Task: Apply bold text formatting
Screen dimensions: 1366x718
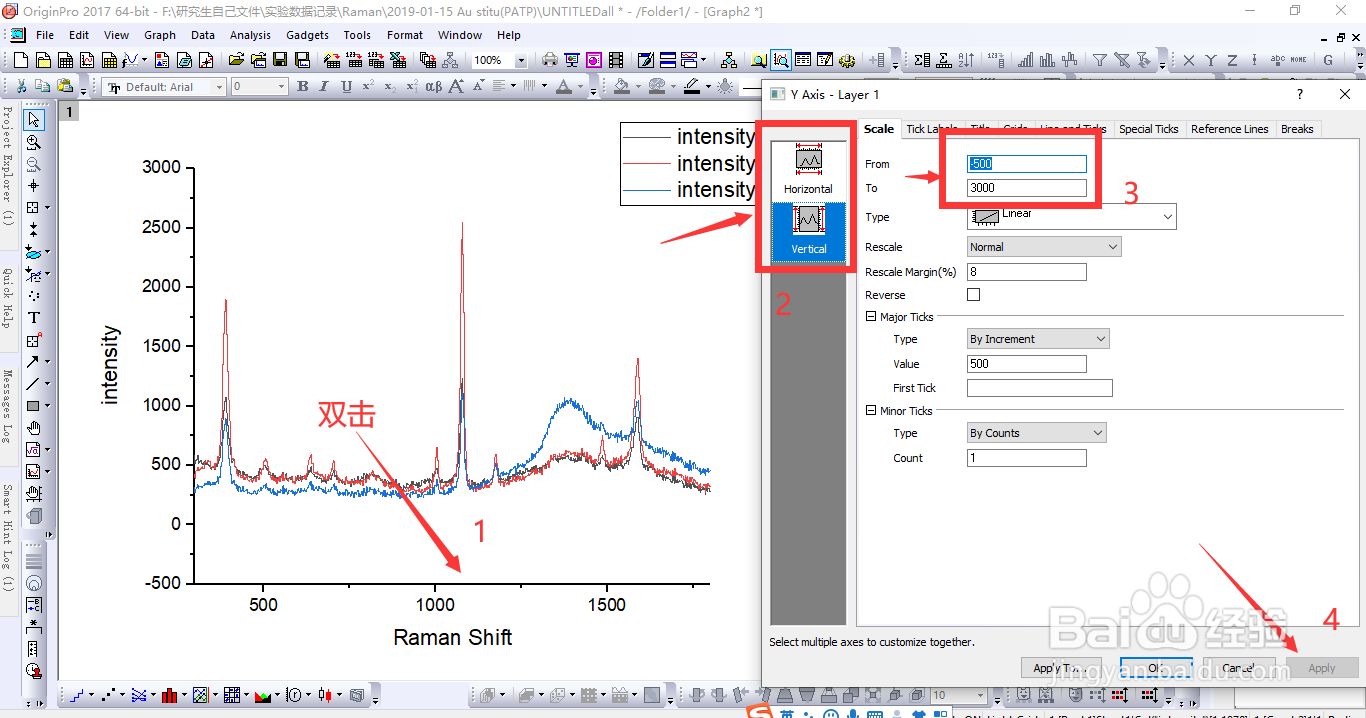Action: (x=303, y=87)
